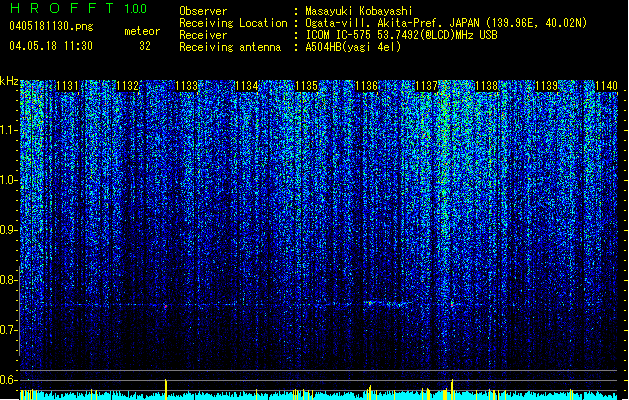Click the 1137 time marker

[426, 85]
